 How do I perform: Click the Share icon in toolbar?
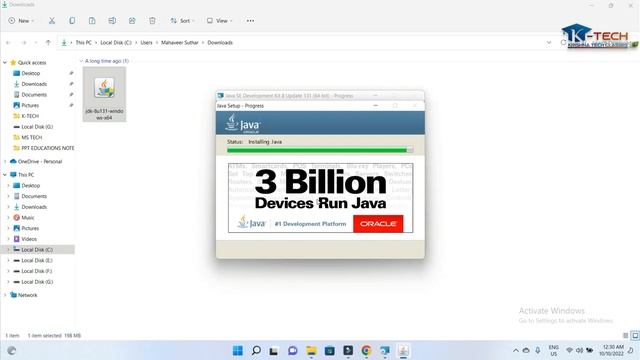coord(132,20)
